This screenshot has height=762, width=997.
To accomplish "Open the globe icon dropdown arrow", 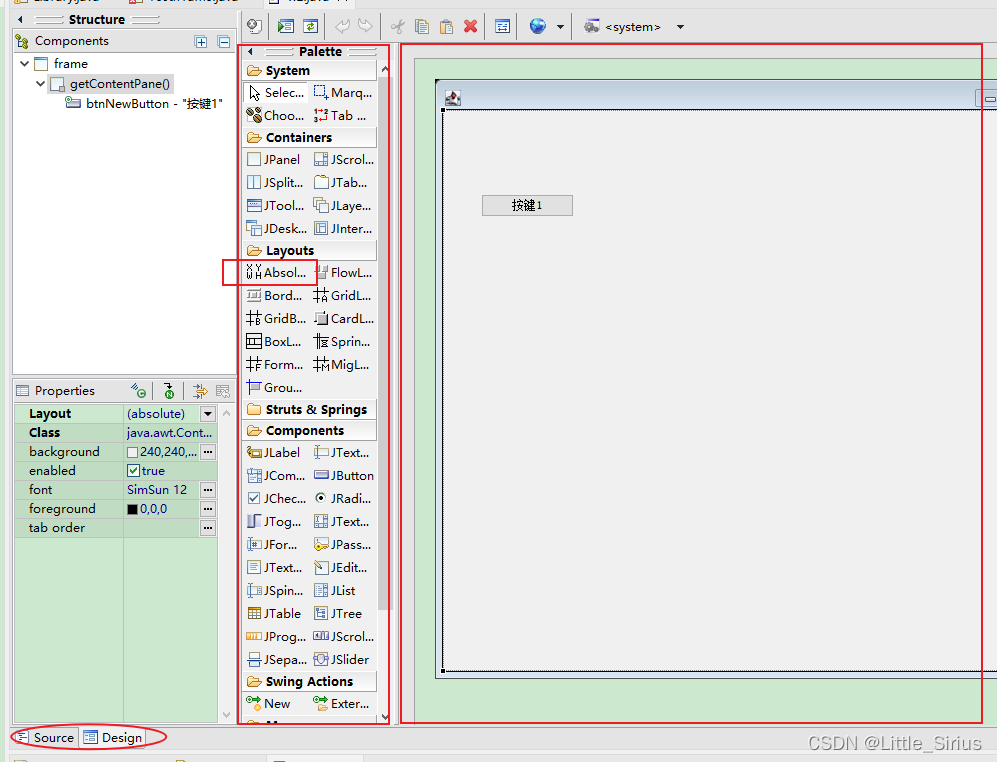I will [560, 27].
